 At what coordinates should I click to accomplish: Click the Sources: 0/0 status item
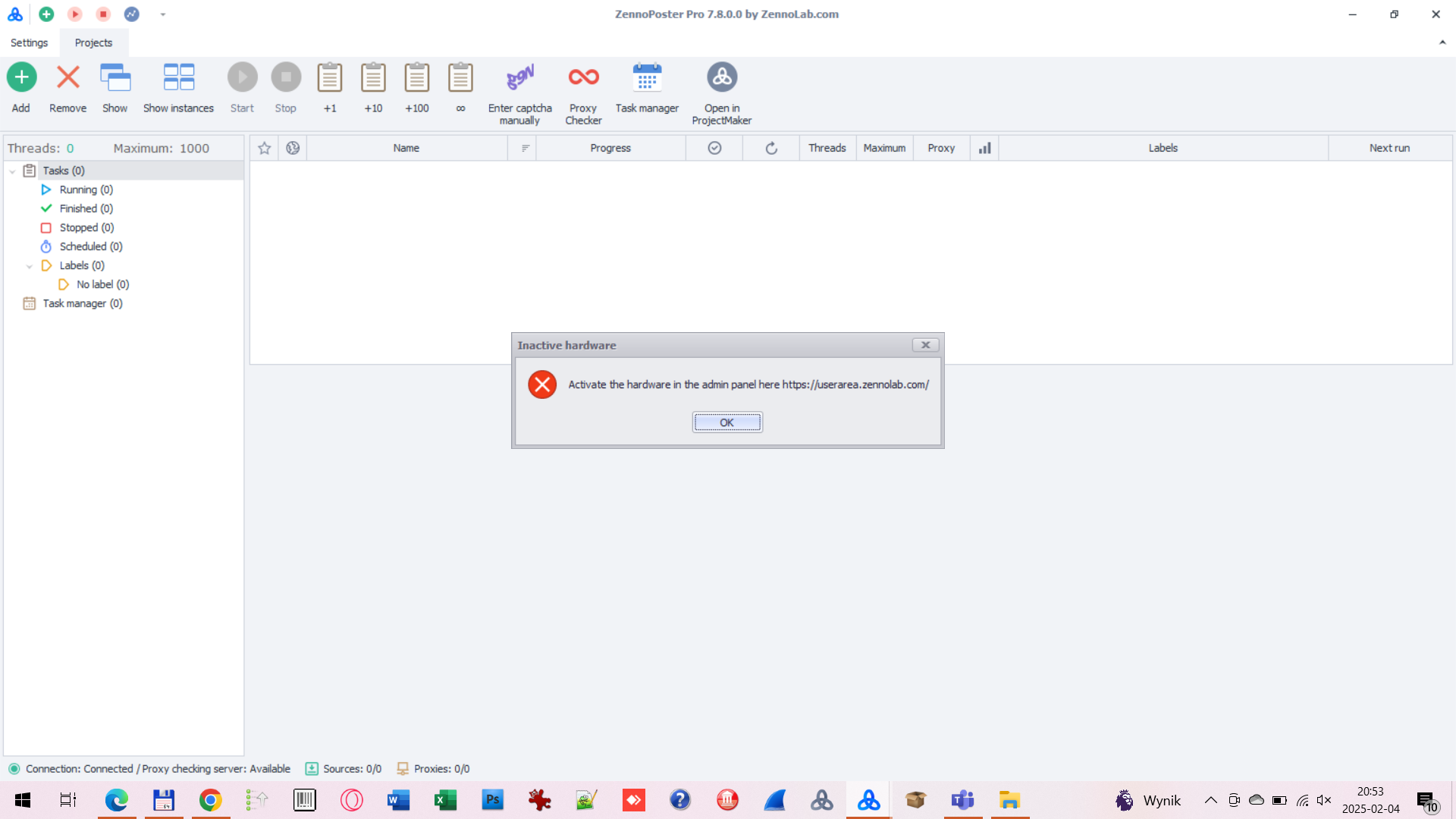pyautogui.click(x=344, y=769)
